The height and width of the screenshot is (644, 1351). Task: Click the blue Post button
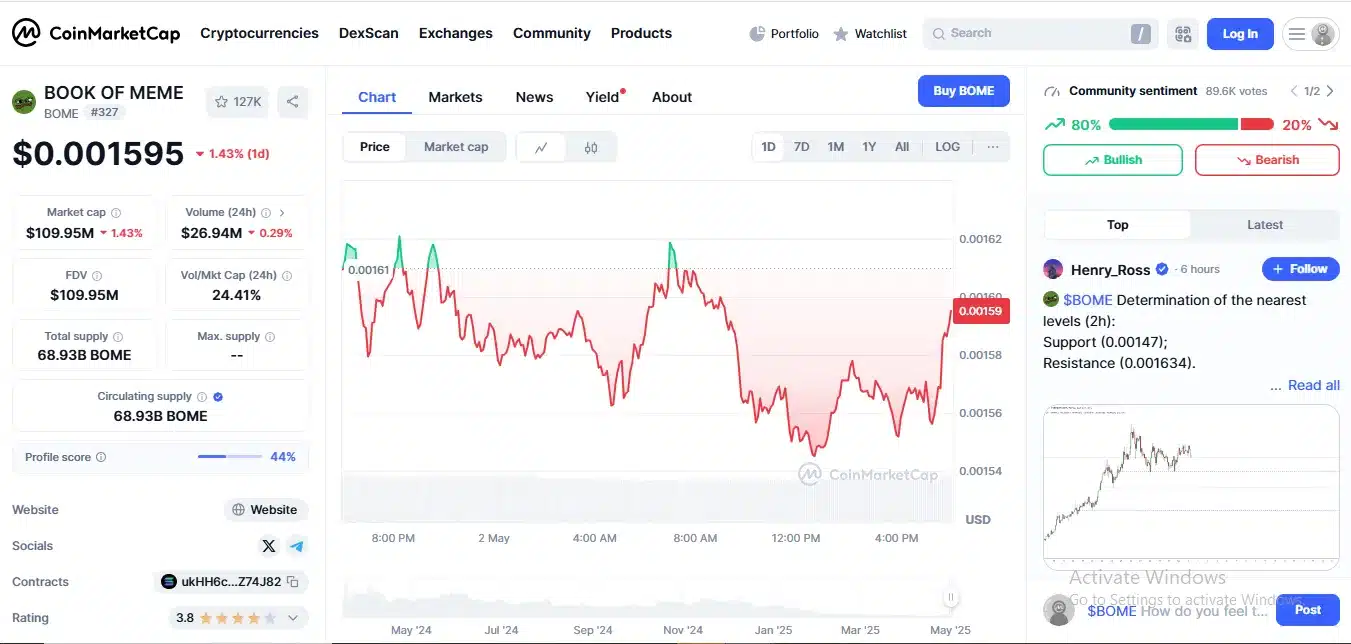(1307, 610)
